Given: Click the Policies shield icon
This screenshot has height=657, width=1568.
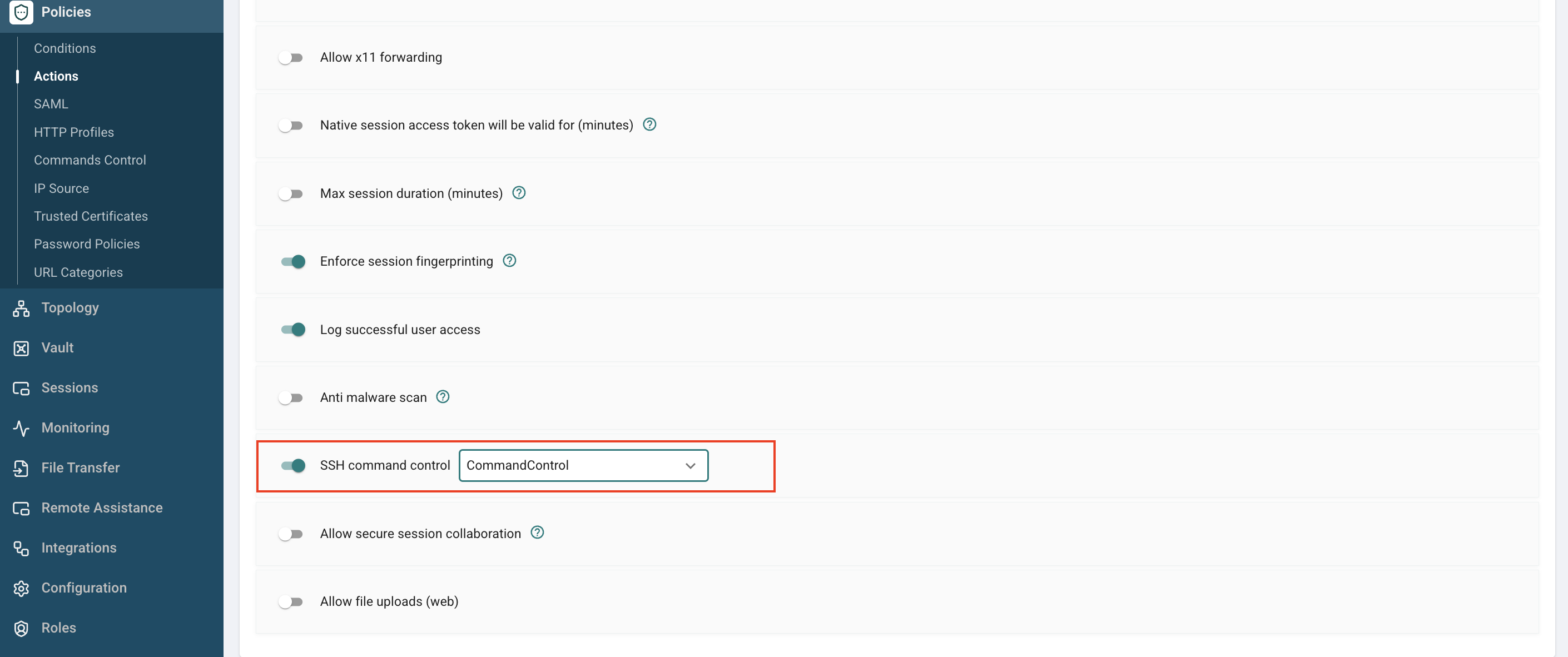Looking at the screenshot, I should (x=21, y=12).
